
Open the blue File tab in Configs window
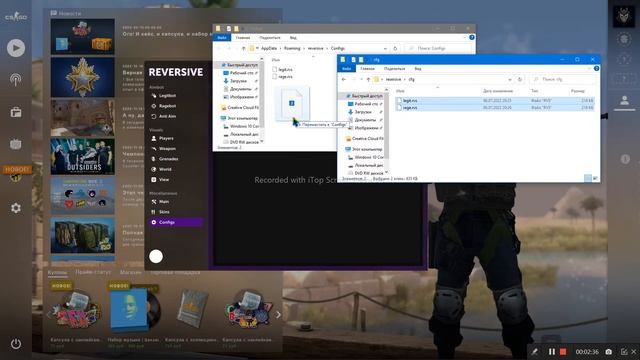pos(222,38)
